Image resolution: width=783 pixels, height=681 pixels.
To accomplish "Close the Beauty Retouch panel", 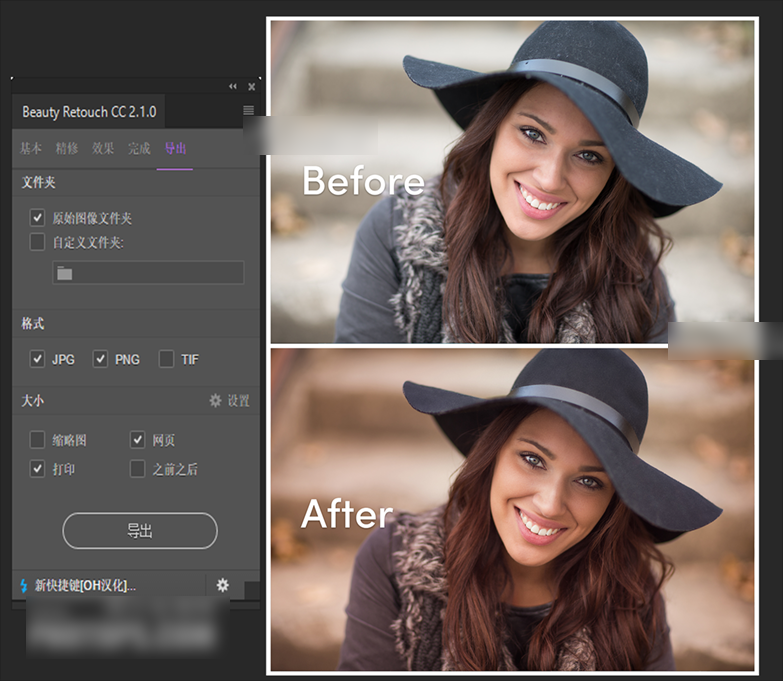I will [251, 87].
